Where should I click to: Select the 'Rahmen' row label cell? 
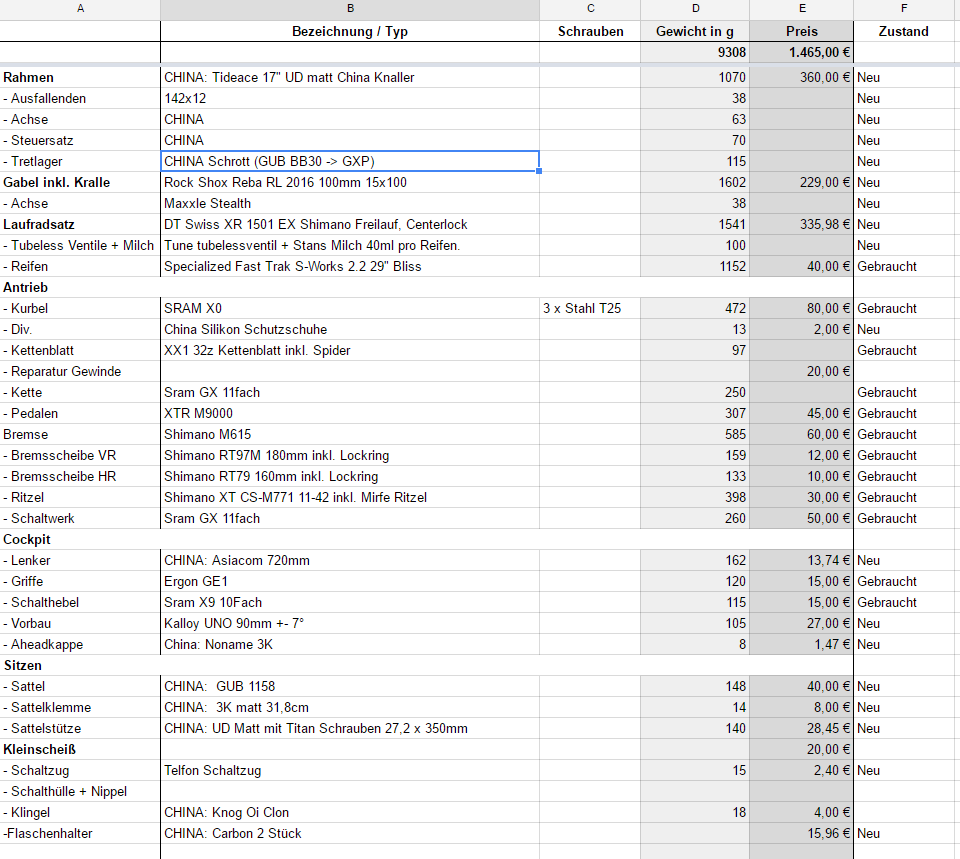pyautogui.click(x=80, y=77)
